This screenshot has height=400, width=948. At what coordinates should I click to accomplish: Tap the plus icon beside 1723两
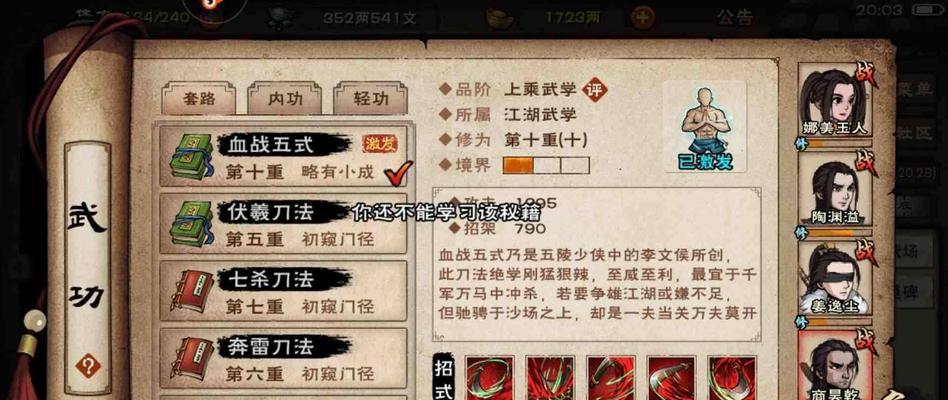(643, 18)
